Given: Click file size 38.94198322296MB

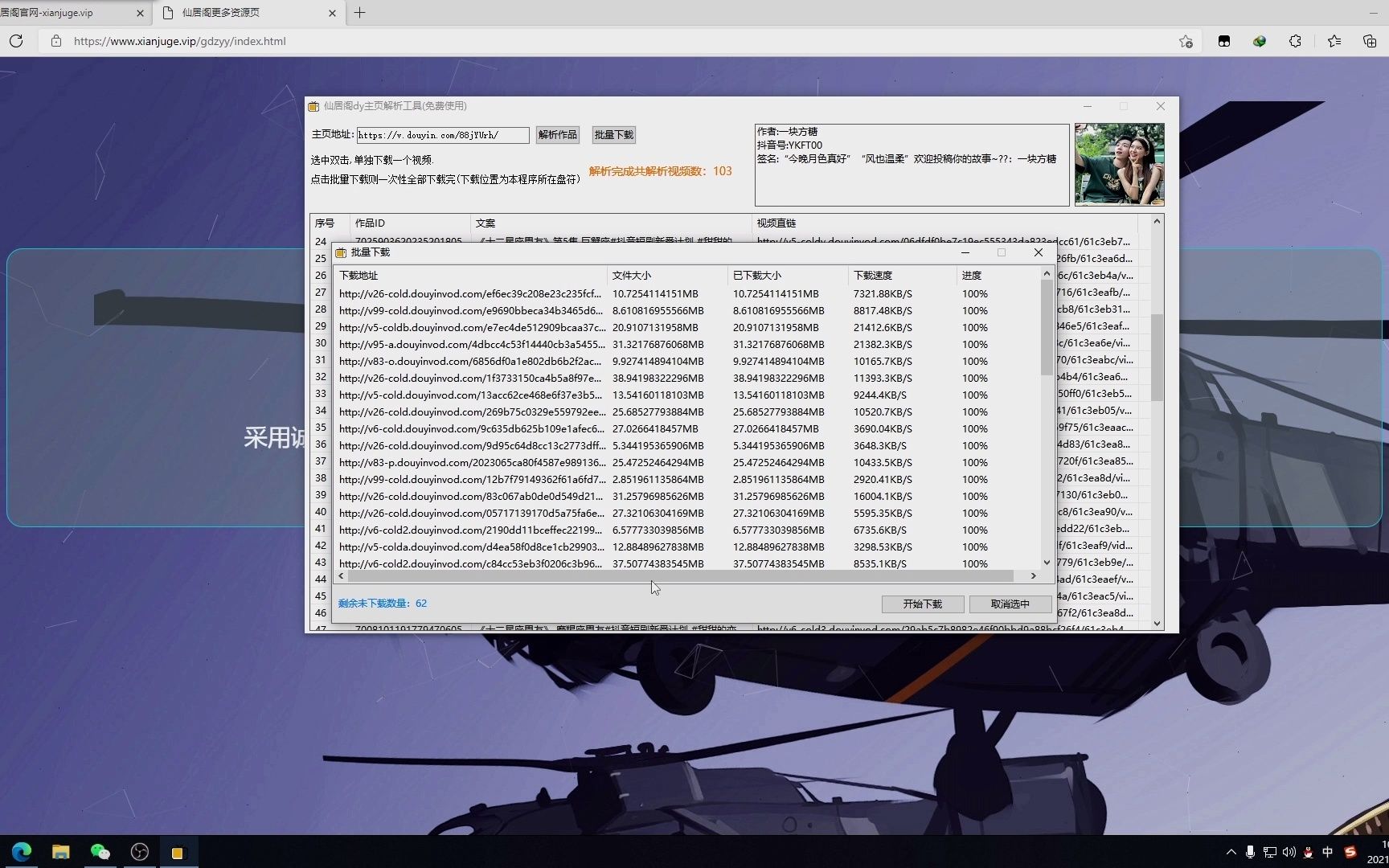Looking at the screenshot, I should (658, 379).
